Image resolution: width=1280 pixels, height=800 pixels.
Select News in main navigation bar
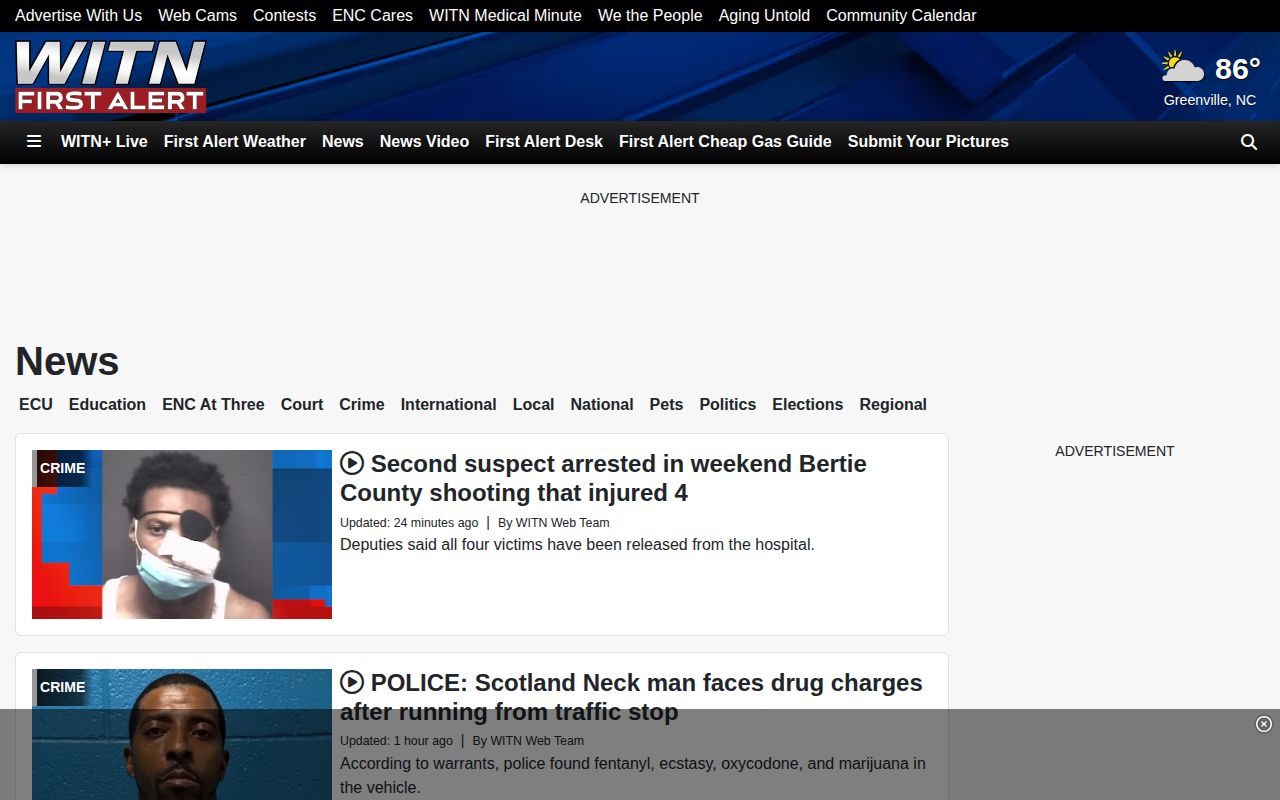343,142
